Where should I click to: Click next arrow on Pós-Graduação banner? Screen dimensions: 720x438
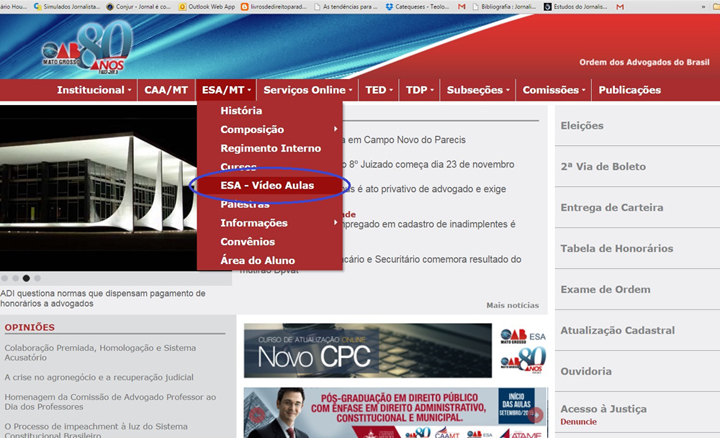point(535,416)
